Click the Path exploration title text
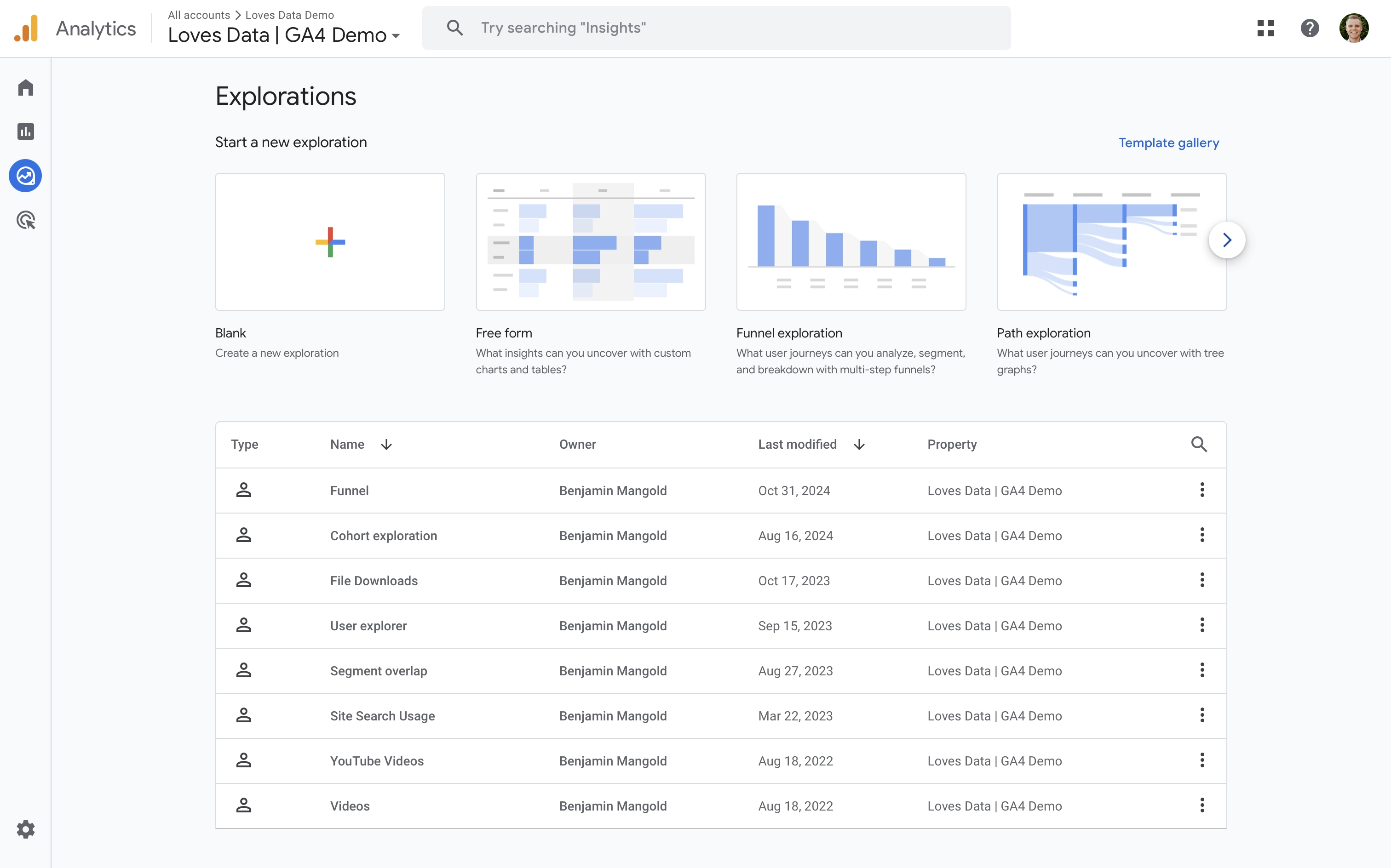Viewport: 1391px width, 868px height. (x=1044, y=333)
